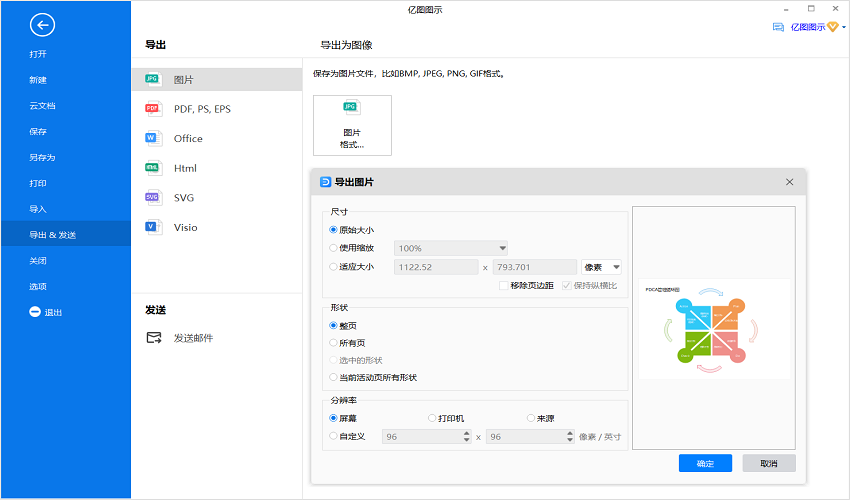The width and height of the screenshot is (850, 500).
Task: Open the 打开 menu item
Action: point(38,54)
